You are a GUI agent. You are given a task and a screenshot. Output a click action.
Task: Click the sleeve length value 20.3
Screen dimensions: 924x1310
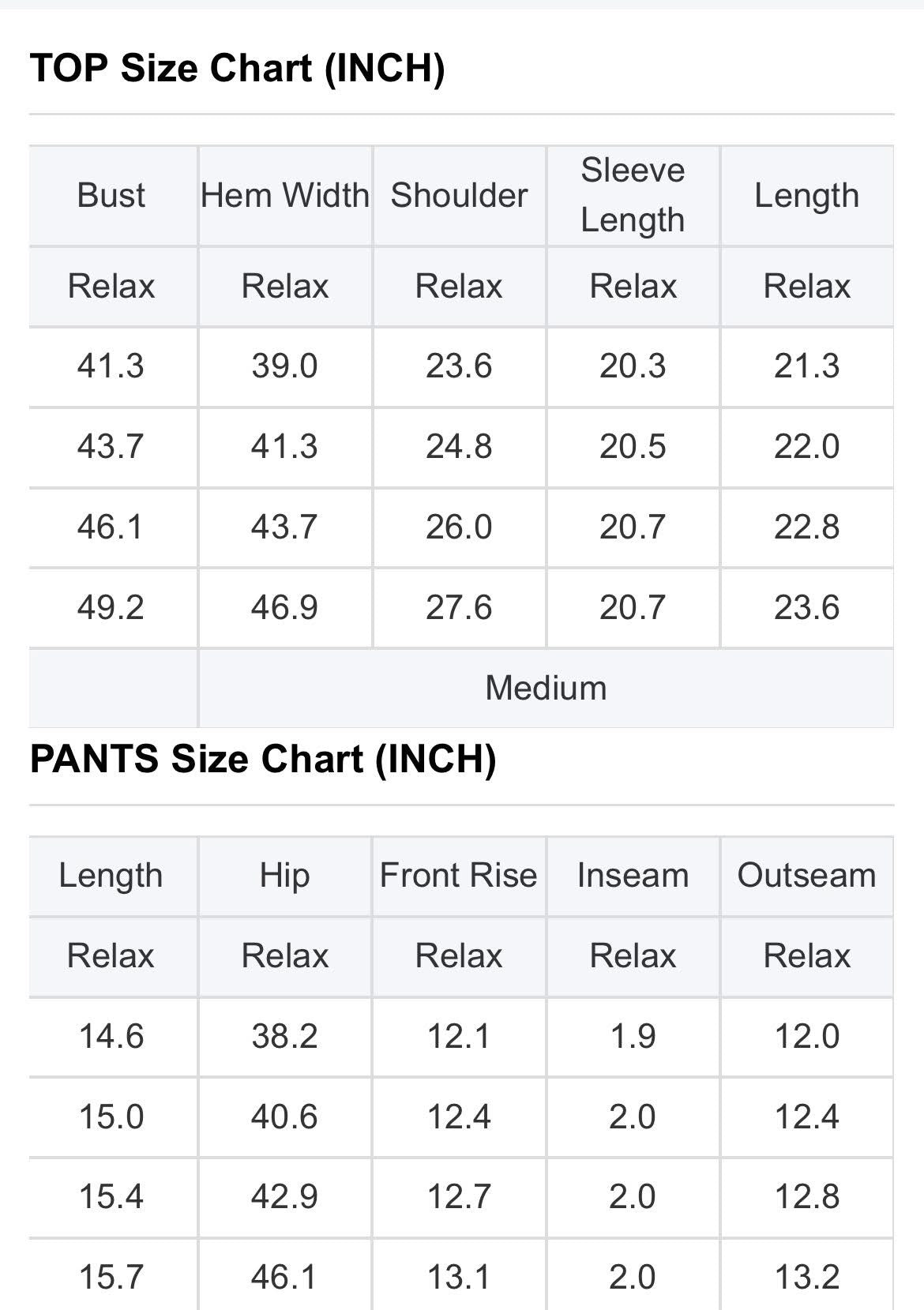(633, 366)
